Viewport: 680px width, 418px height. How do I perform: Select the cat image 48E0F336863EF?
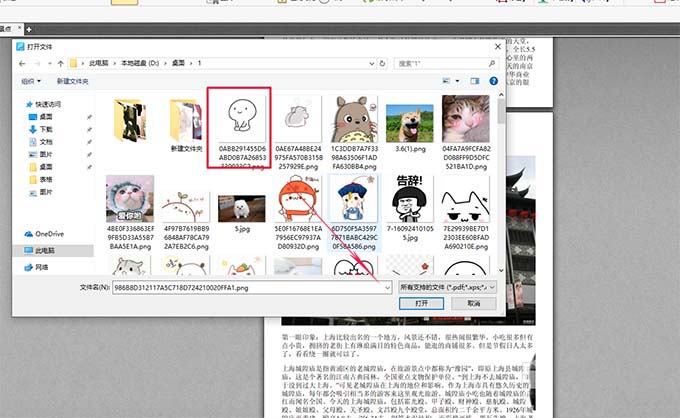click(x=130, y=213)
